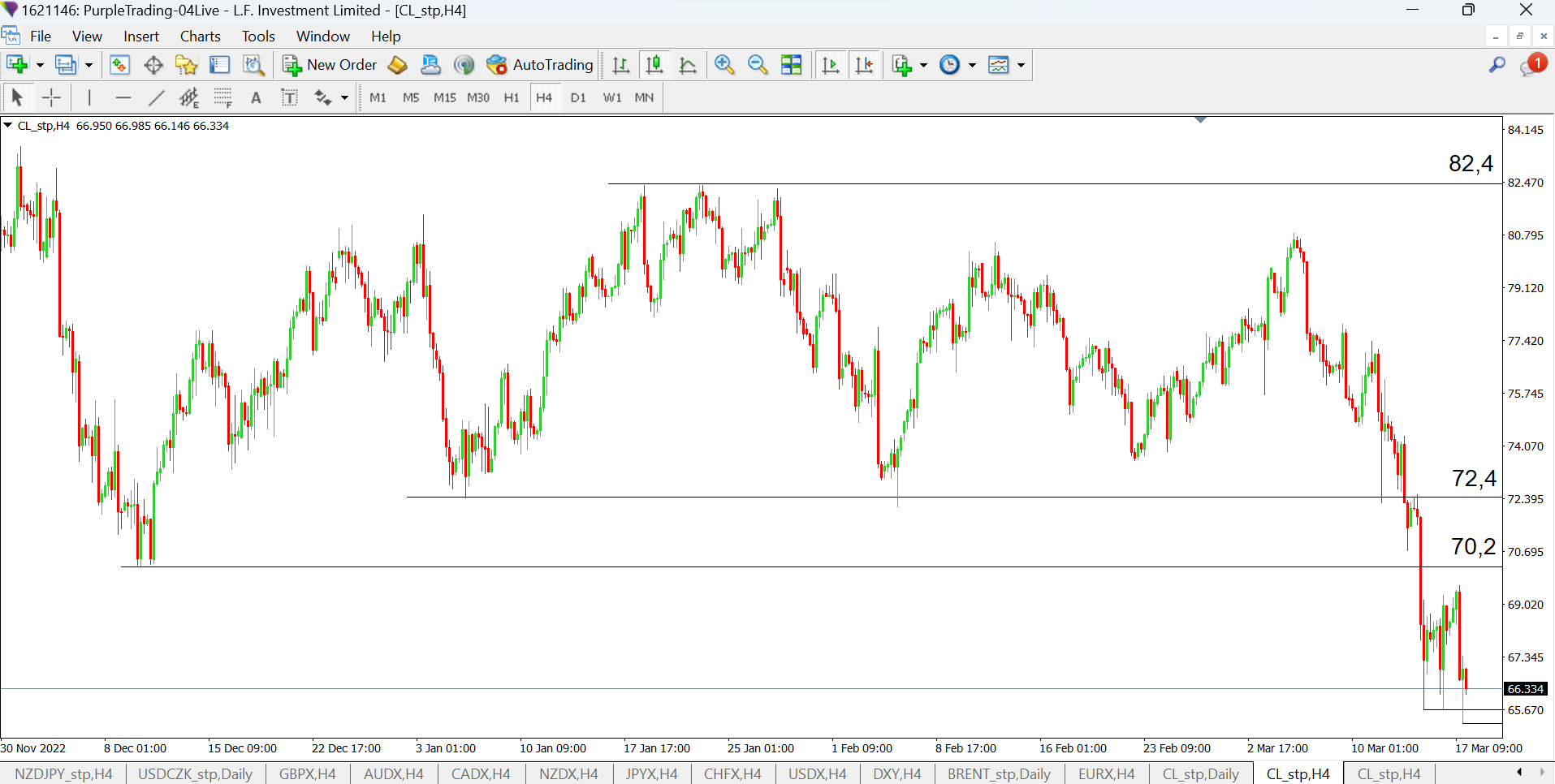This screenshot has height=784, width=1555.
Task: Select the Vertical Line tool
Action: 89,98
